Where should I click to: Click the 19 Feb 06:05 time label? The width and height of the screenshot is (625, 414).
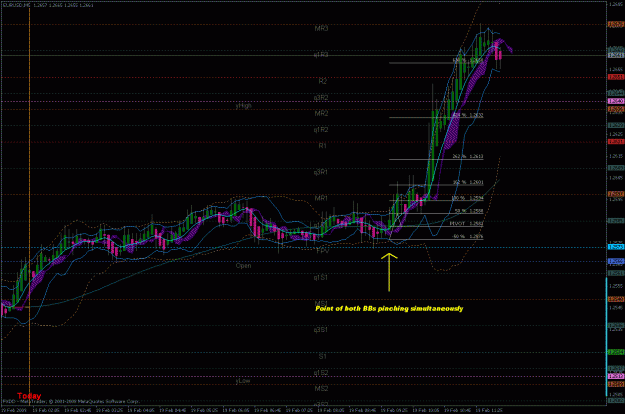click(x=236, y=410)
